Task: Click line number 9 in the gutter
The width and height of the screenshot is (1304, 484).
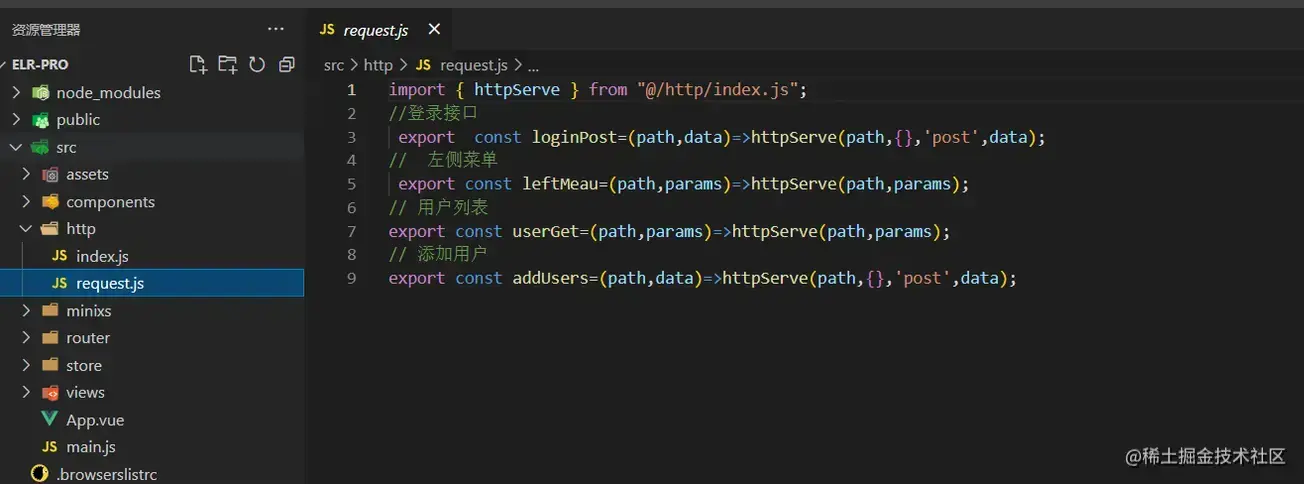Action: pos(351,278)
